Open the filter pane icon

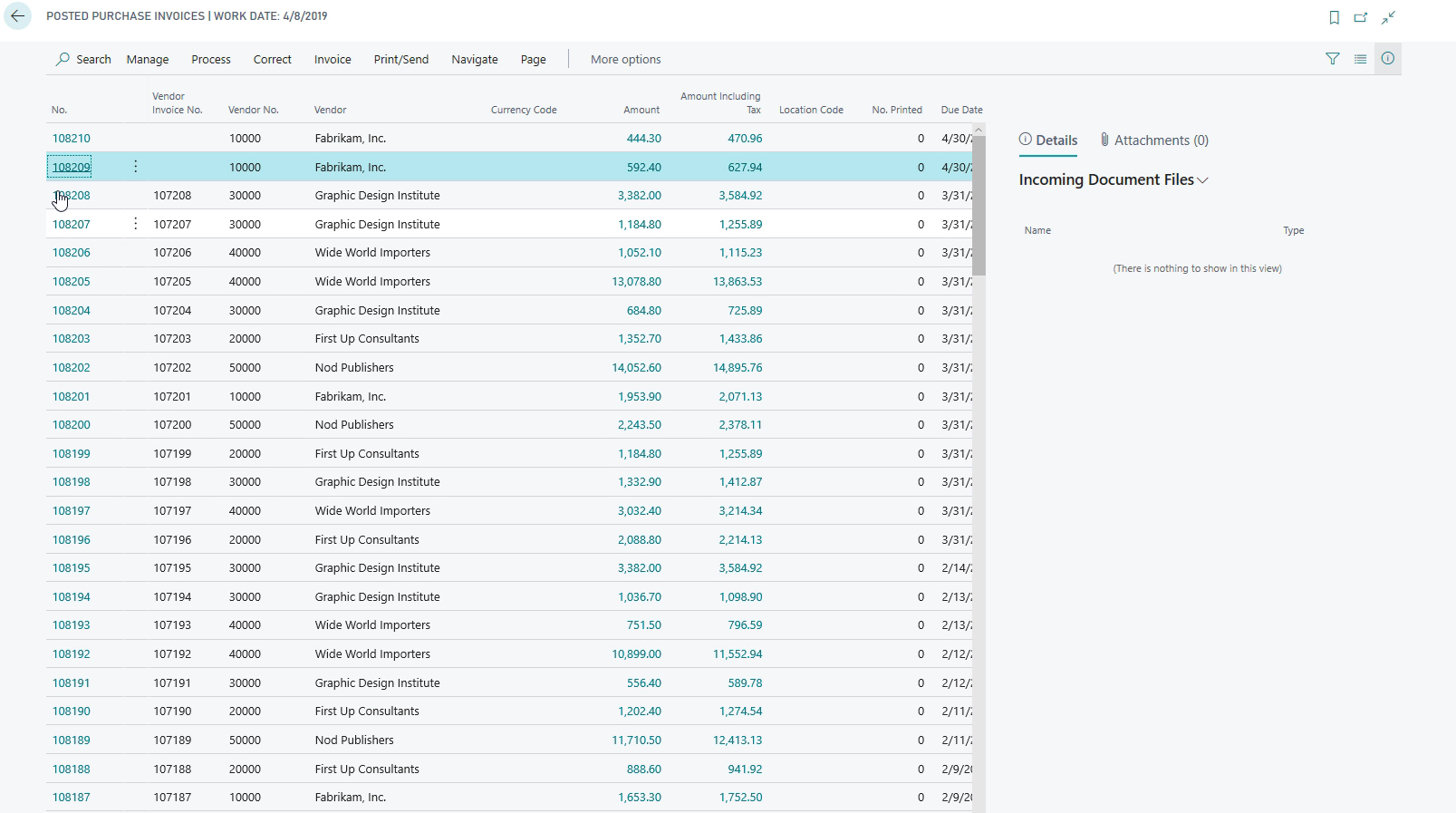pyautogui.click(x=1332, y=59)
